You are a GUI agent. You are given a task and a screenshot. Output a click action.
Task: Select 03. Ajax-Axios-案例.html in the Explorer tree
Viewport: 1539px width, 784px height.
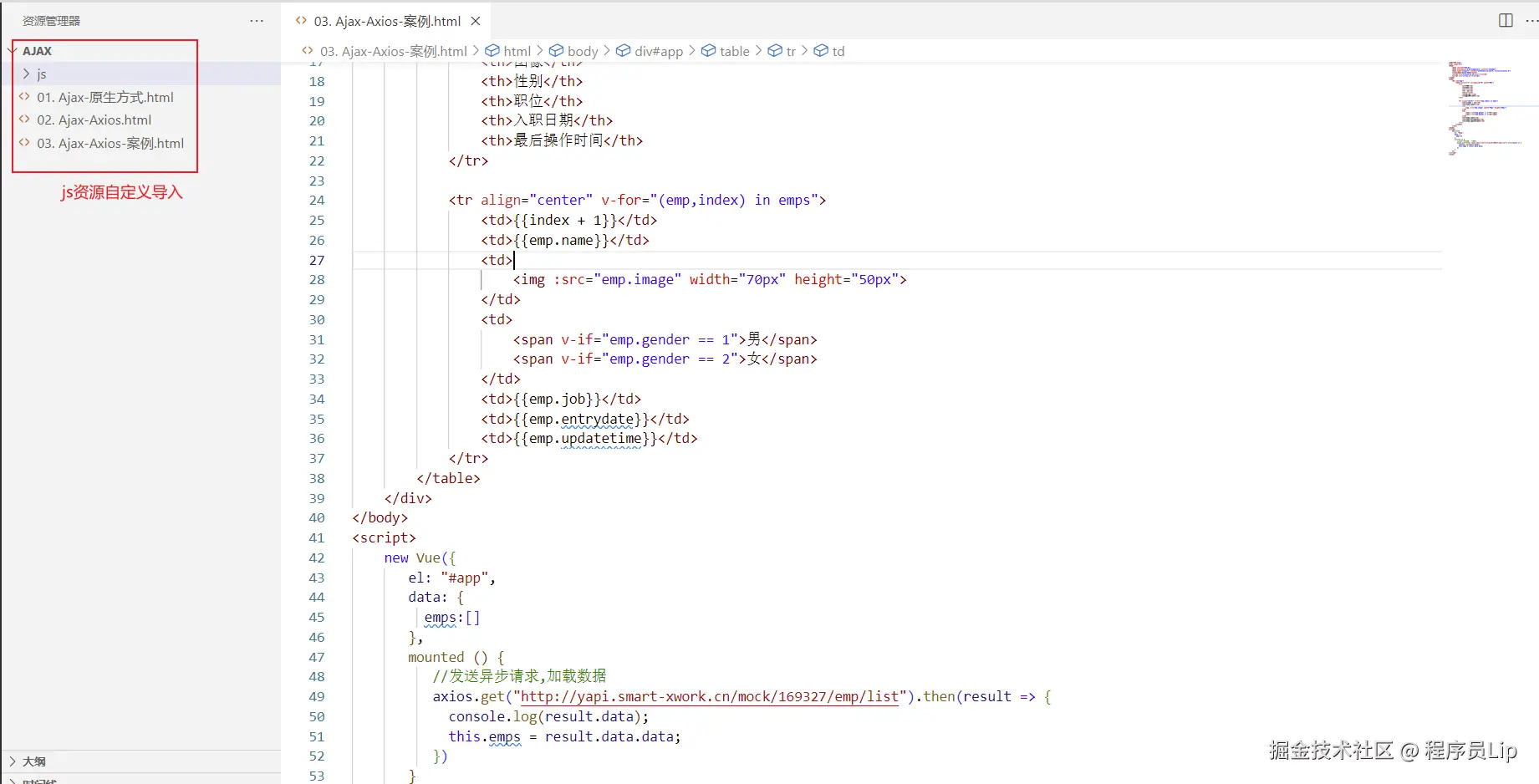[110, 144]
